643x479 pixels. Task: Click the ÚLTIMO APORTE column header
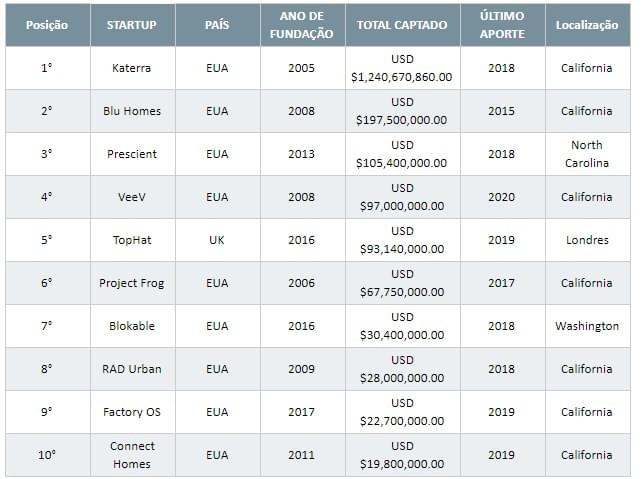502,25
